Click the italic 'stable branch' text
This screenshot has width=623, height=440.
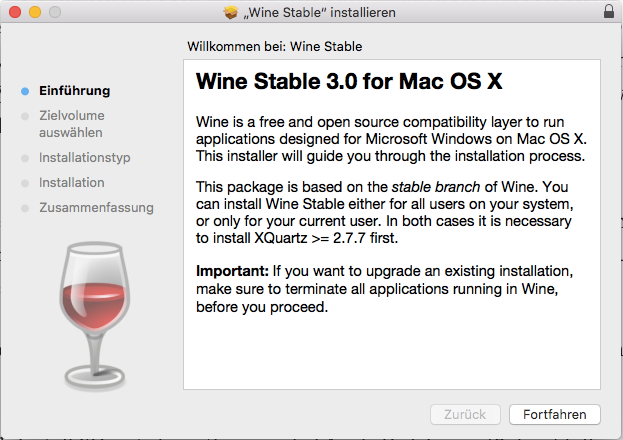[435, 187]
